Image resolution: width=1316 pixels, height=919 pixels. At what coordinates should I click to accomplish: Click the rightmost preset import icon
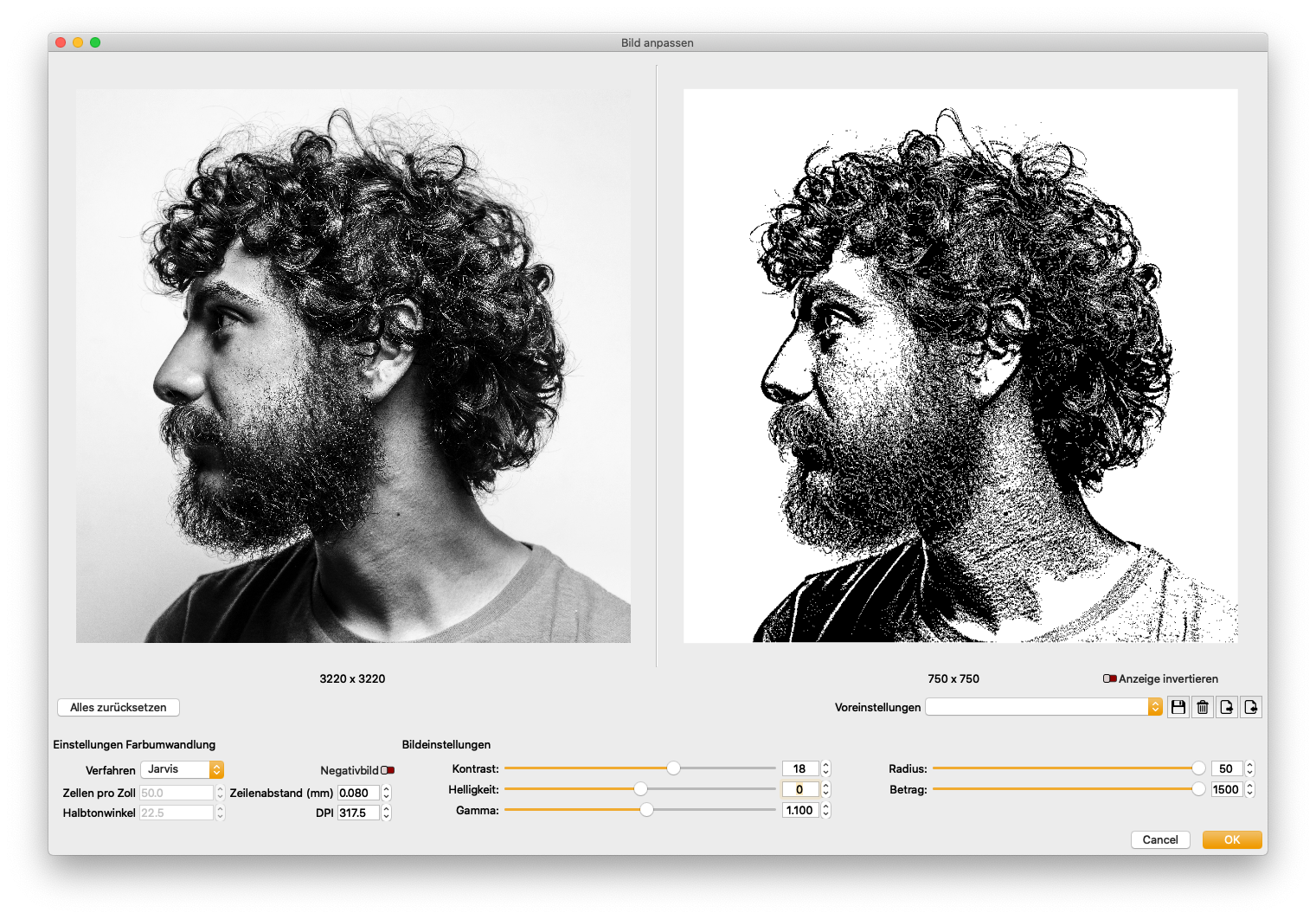click(x=1250, y=707)
